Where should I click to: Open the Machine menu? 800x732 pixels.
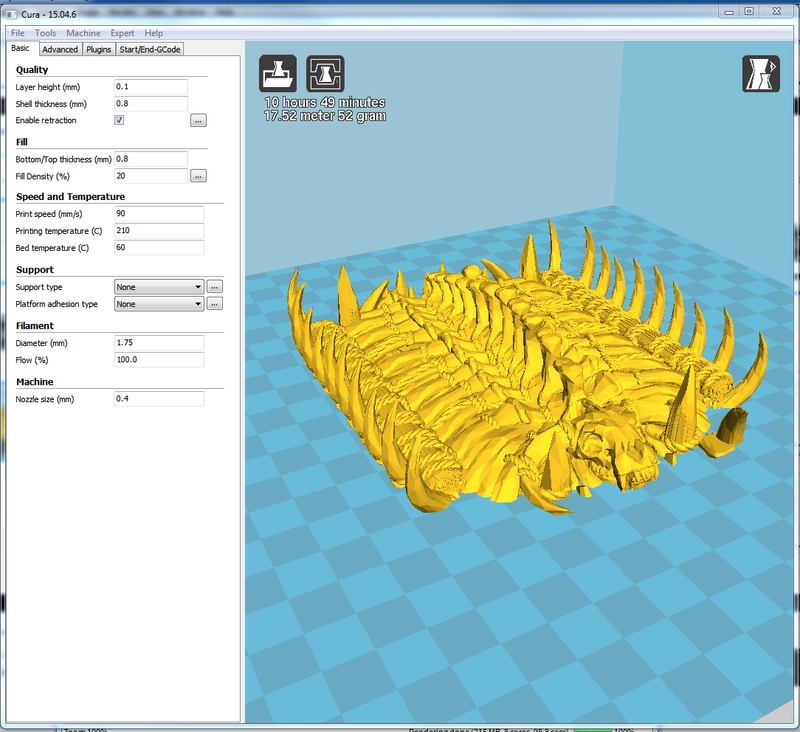pos(83,33)
